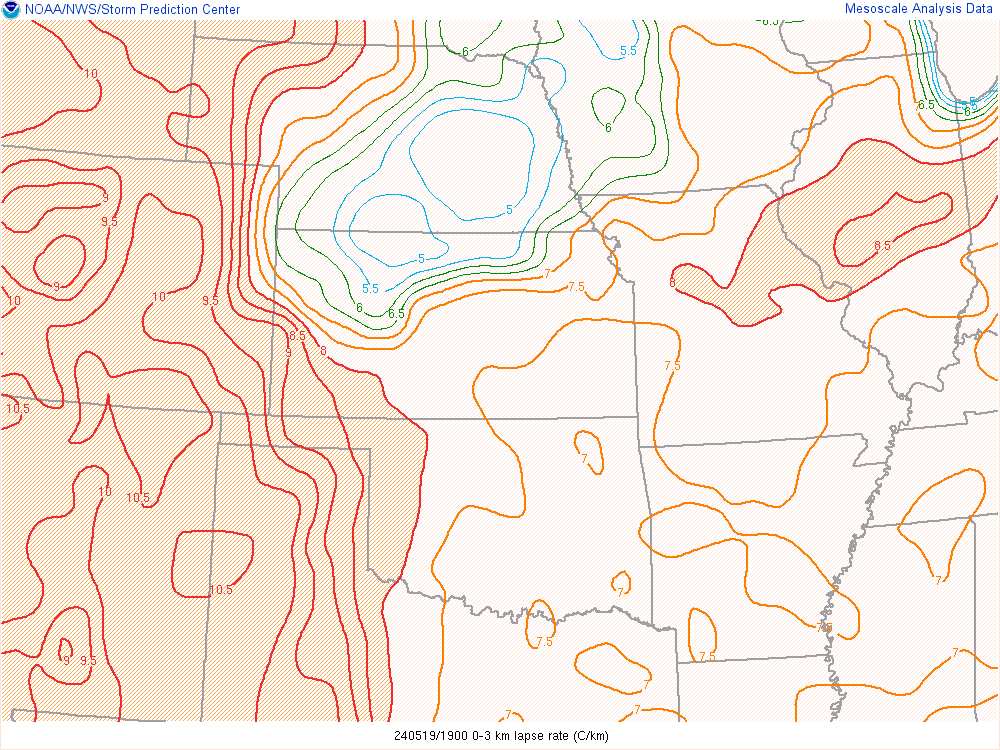This screenshot has height=750, width=1000.
Task: Click the Mesoscale Analysis Data title
Action: 919,9
